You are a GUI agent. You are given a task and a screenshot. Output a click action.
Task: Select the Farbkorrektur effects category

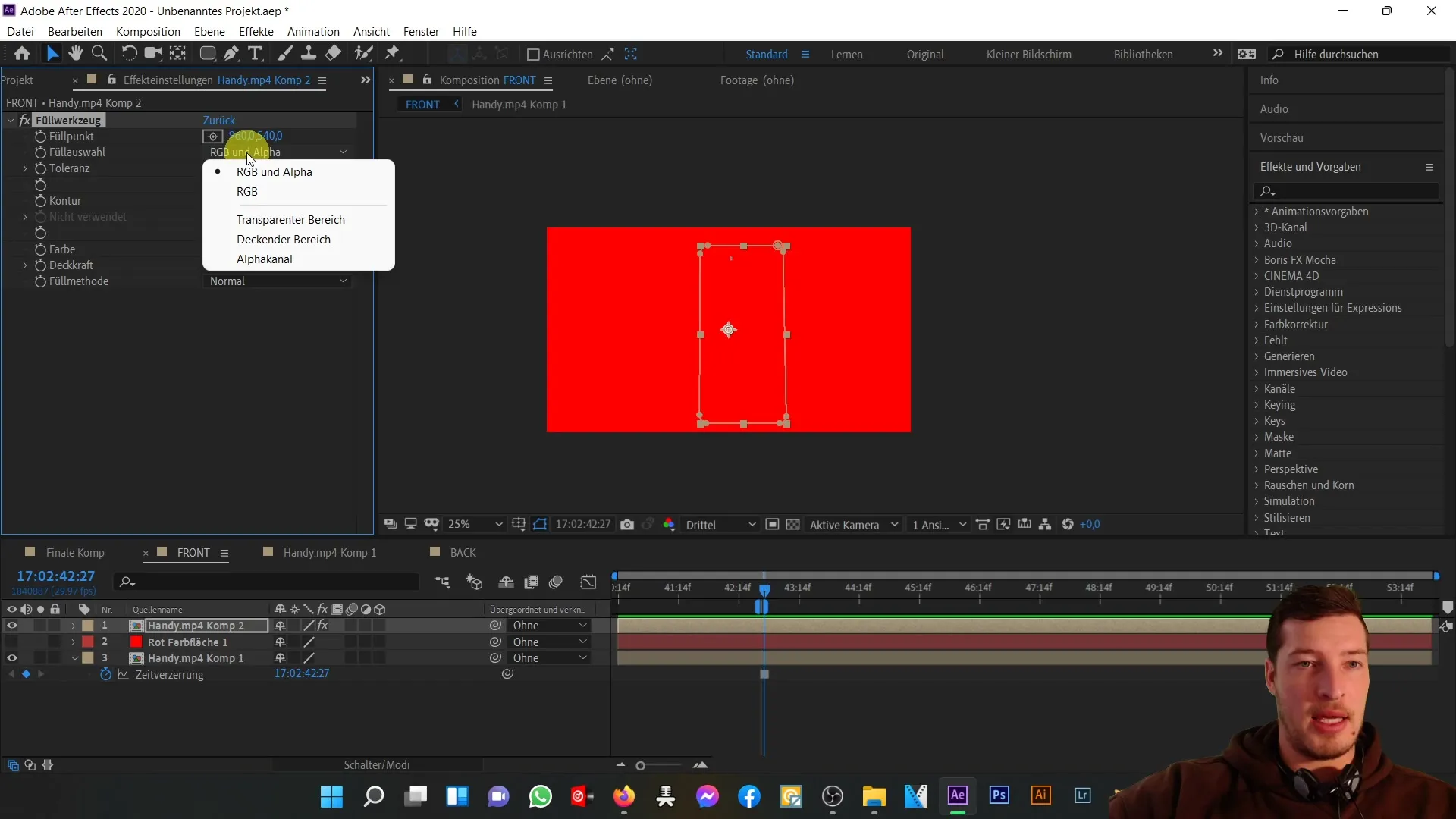(x=1295, y=323)
